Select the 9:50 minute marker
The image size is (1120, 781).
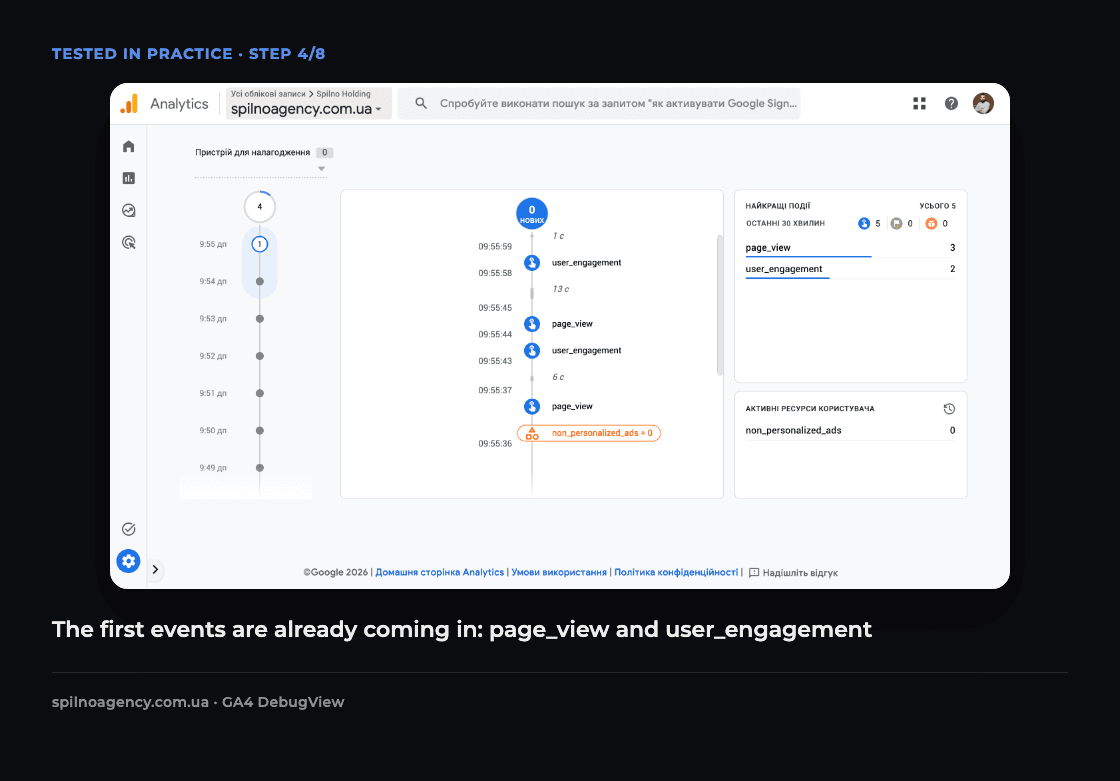pos(259,430)
